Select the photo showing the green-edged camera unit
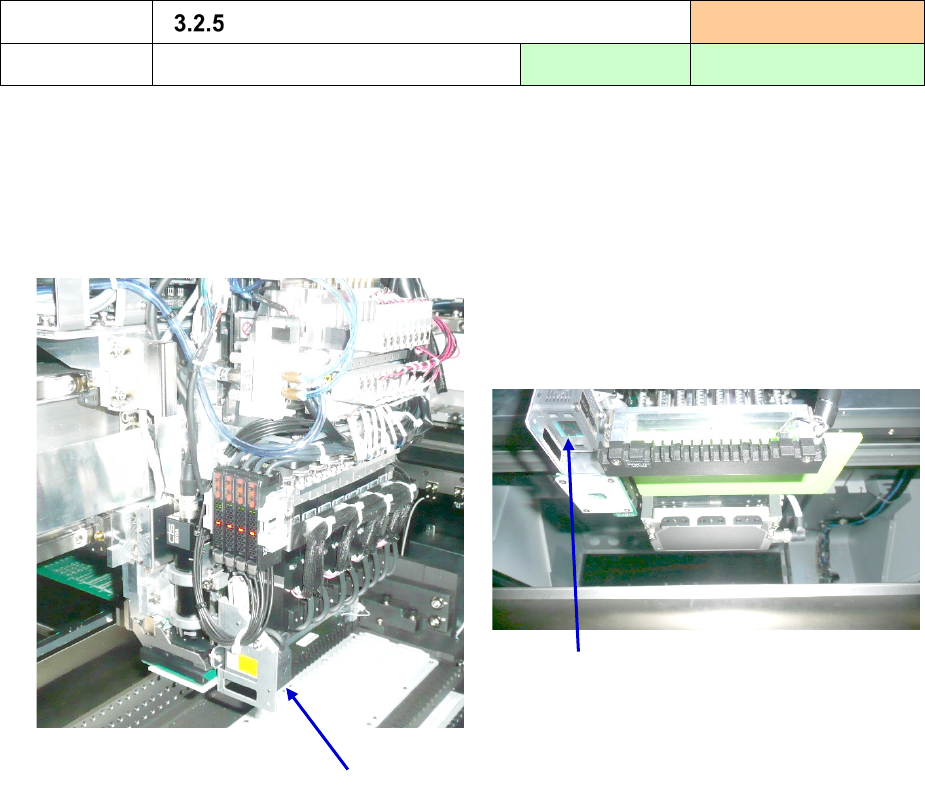Viewport: 925px width, 802px height. tap(706, 509)
